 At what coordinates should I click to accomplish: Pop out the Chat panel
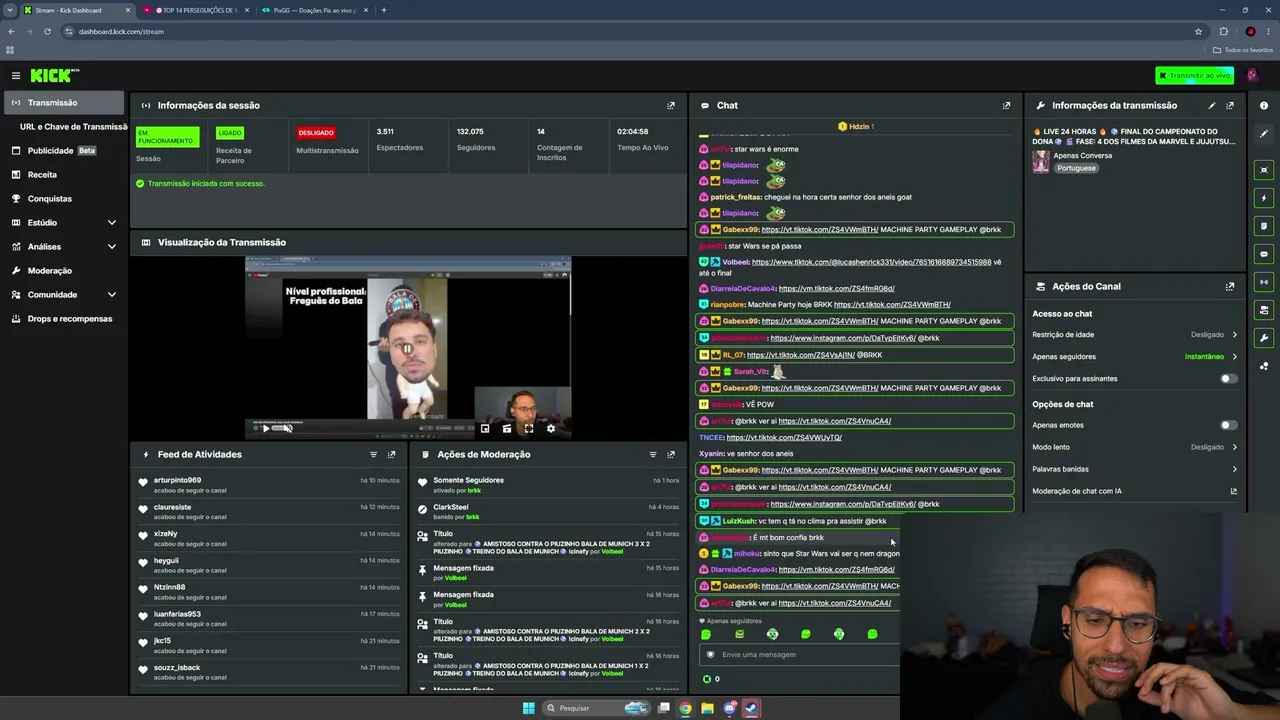(1006, 105)
